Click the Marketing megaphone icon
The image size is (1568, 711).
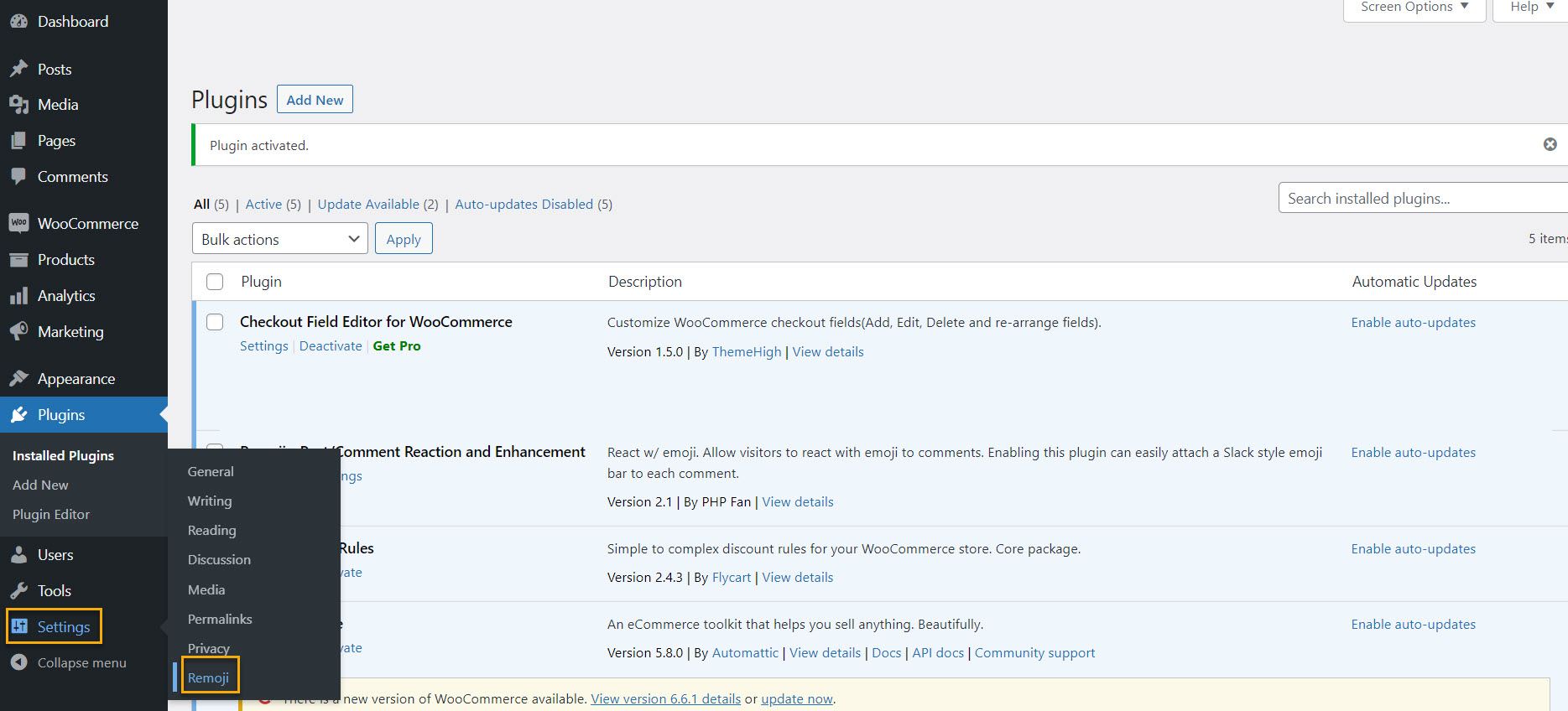coord(18,332)
